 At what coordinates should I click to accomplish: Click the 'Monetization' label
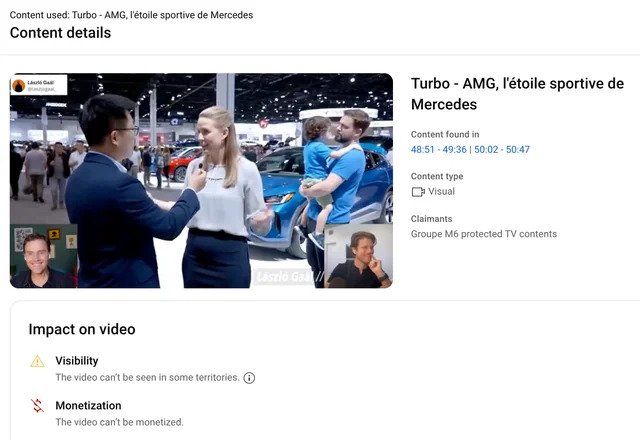tap(88, 406)
